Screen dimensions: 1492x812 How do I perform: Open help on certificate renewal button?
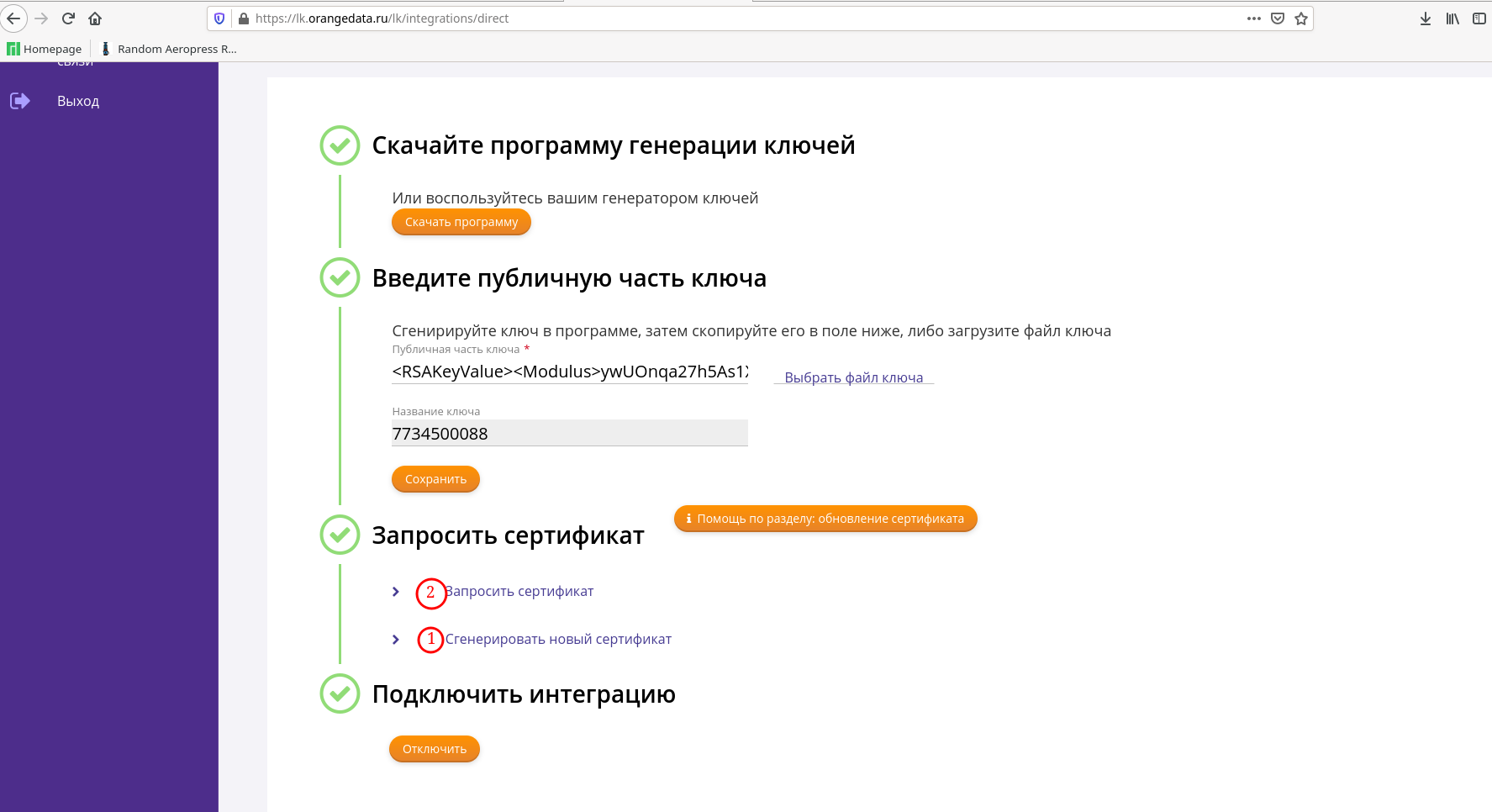825,519
